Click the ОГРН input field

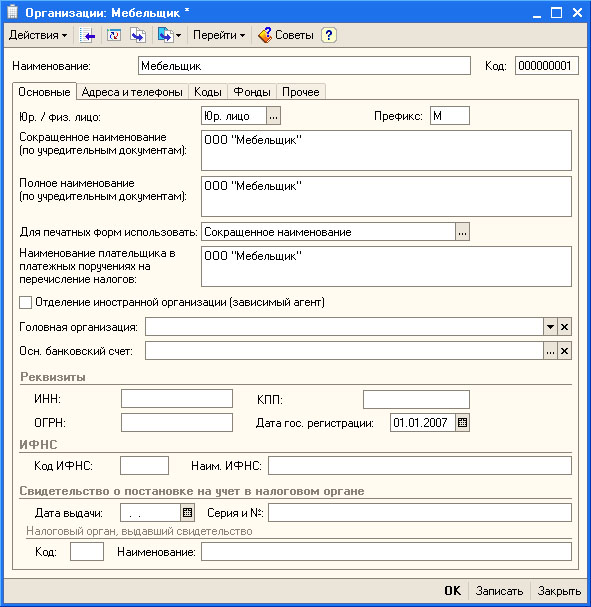pos(177,422)
